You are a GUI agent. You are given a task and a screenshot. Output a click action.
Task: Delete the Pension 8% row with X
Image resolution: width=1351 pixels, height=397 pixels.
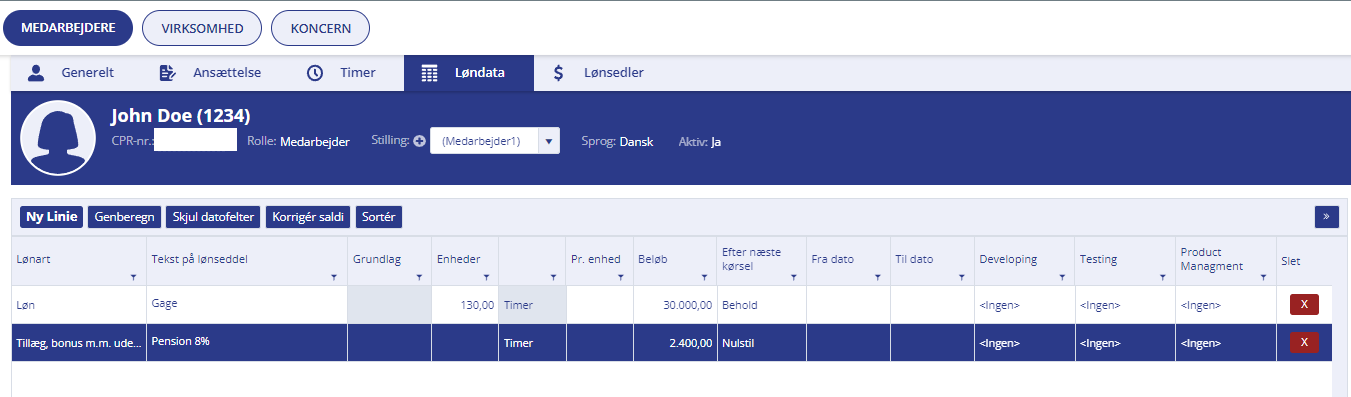(x=1304, y=343)
